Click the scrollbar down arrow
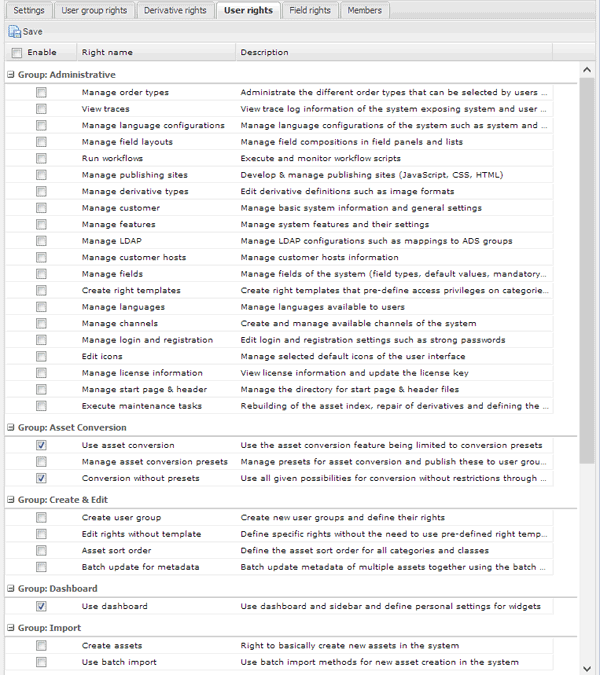600x675 pixels. pos(587,669)
